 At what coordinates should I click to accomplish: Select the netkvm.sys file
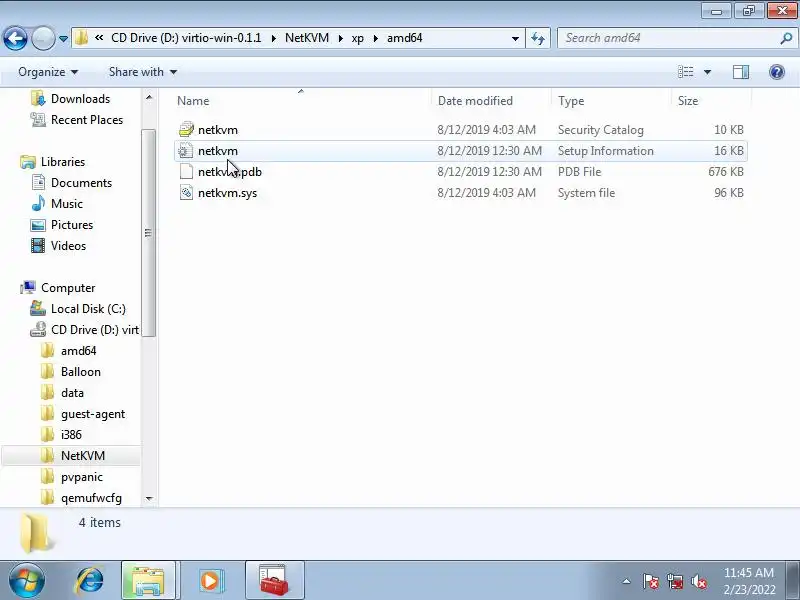click(461, 193)
